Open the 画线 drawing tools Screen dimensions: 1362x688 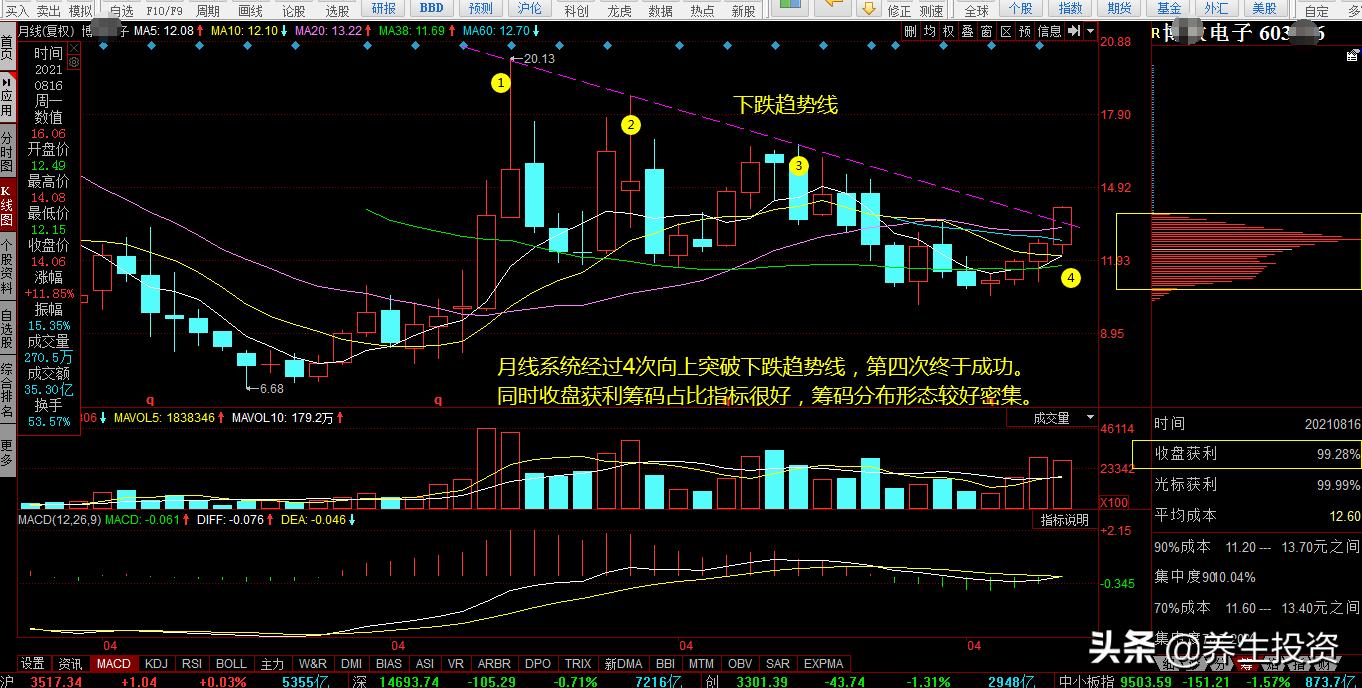click(250, 10)
